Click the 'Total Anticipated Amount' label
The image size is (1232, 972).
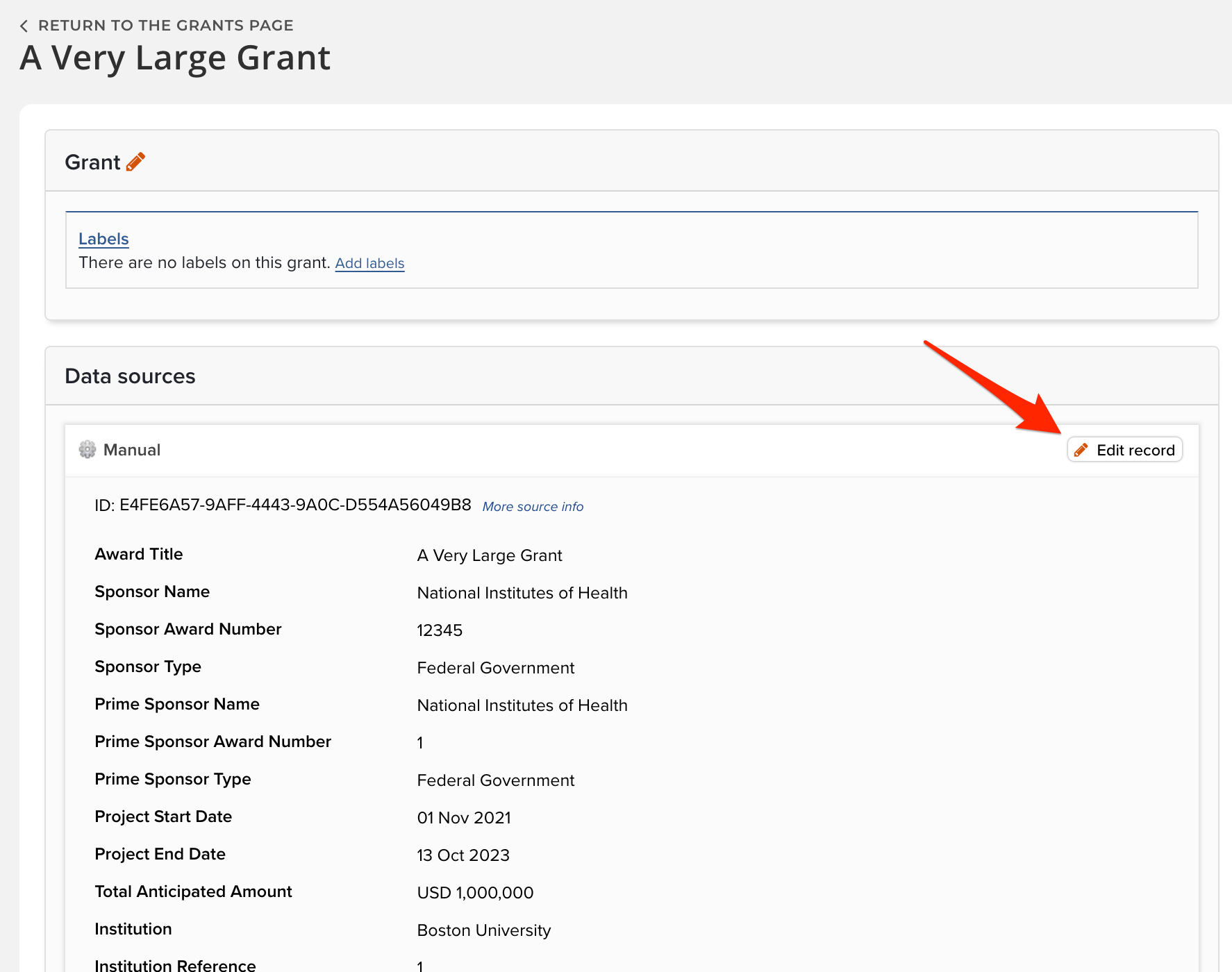194,891
